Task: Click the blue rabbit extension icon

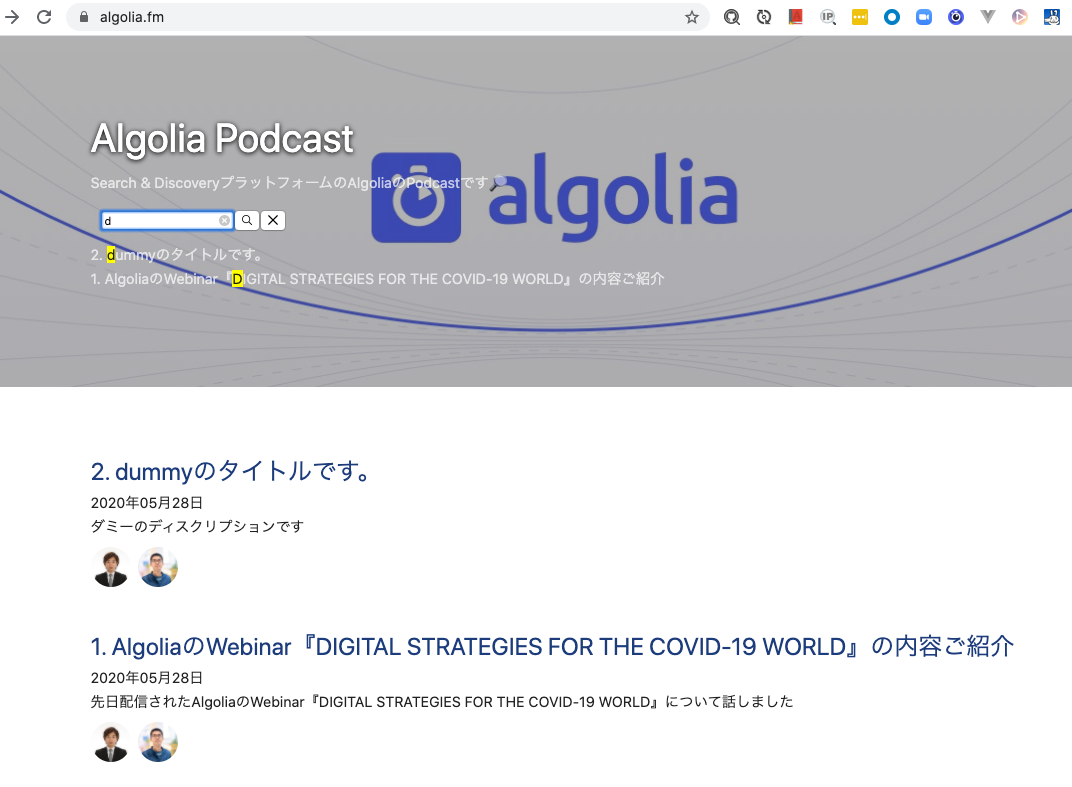Action: pos(1051,17)
